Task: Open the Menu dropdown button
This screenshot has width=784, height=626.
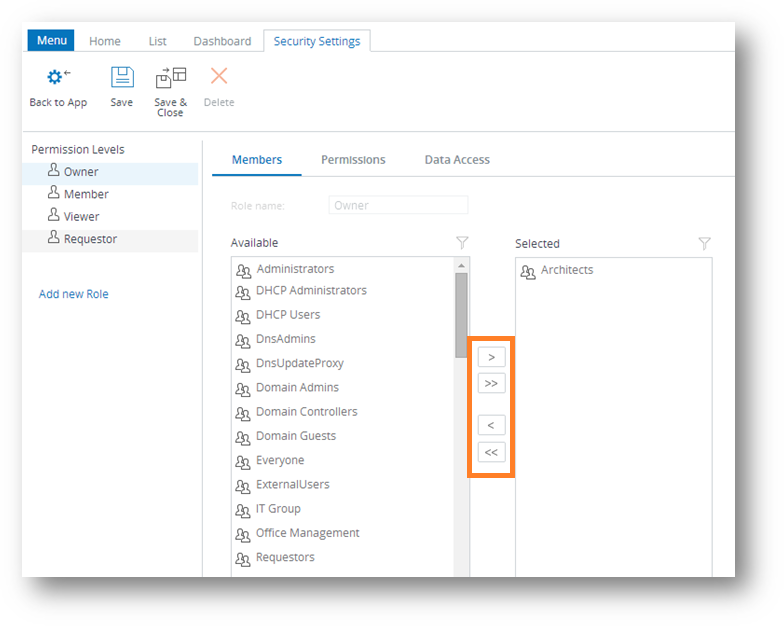Action: pos(50,41)
